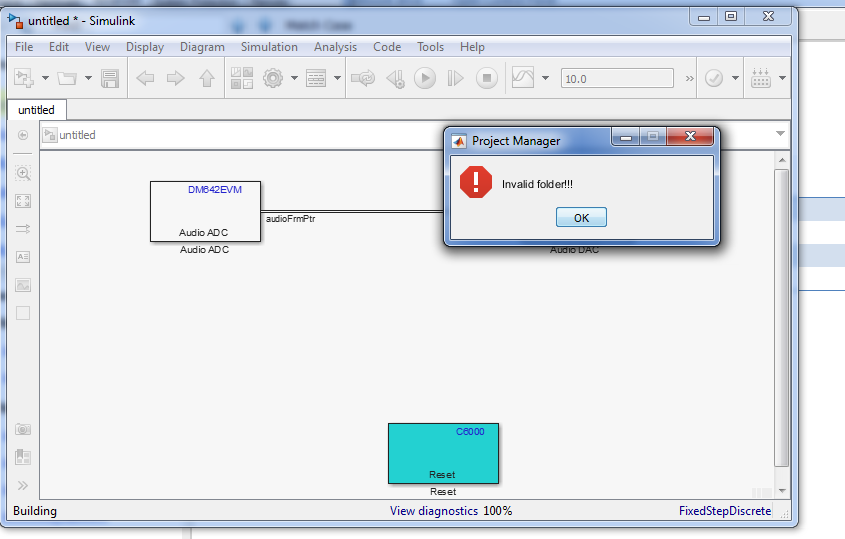845x539 pixels.
Task: Open the Display menu
Action: tap(145, 47)
